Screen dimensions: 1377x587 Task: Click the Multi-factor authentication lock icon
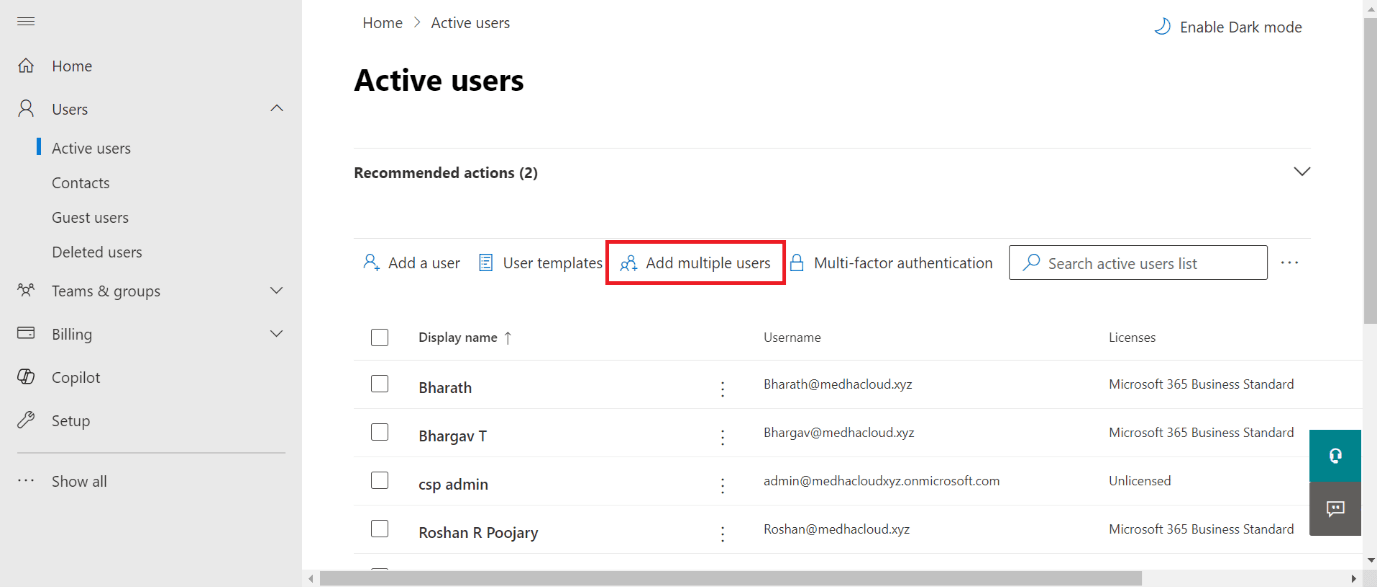(x=798, y=262)
